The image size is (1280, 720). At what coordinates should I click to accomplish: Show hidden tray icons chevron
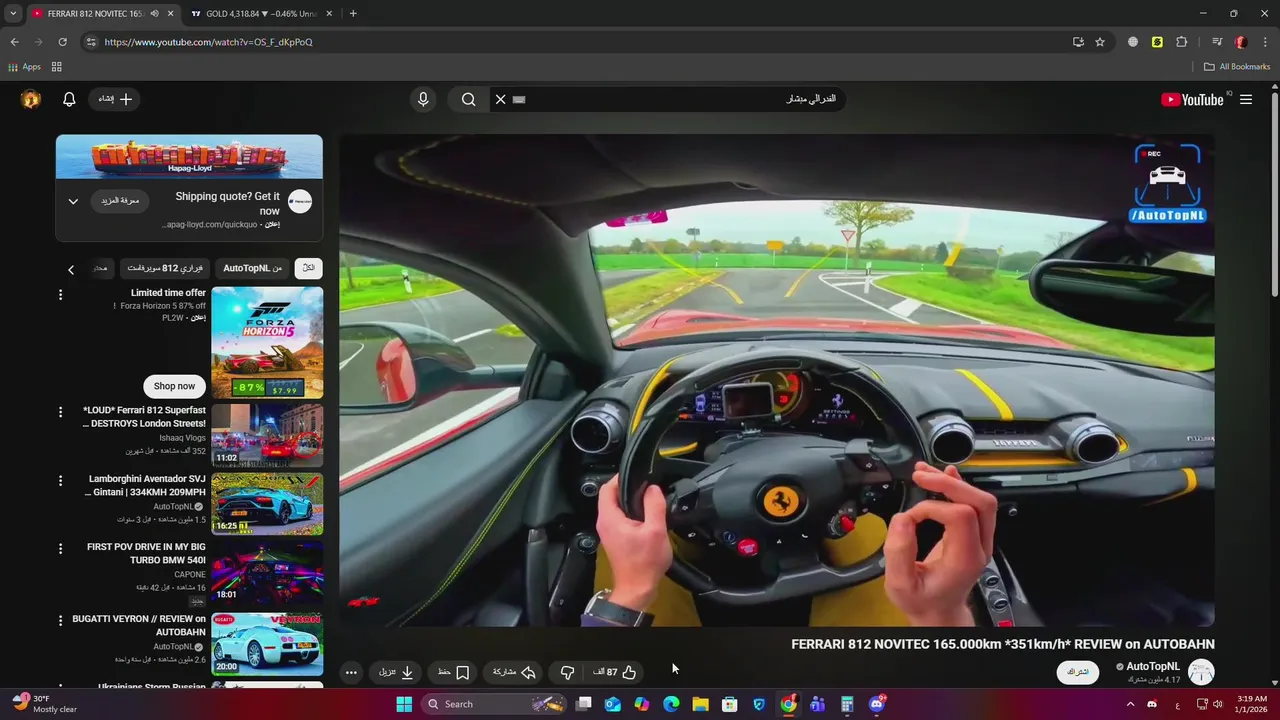(x=1131, y=704)
